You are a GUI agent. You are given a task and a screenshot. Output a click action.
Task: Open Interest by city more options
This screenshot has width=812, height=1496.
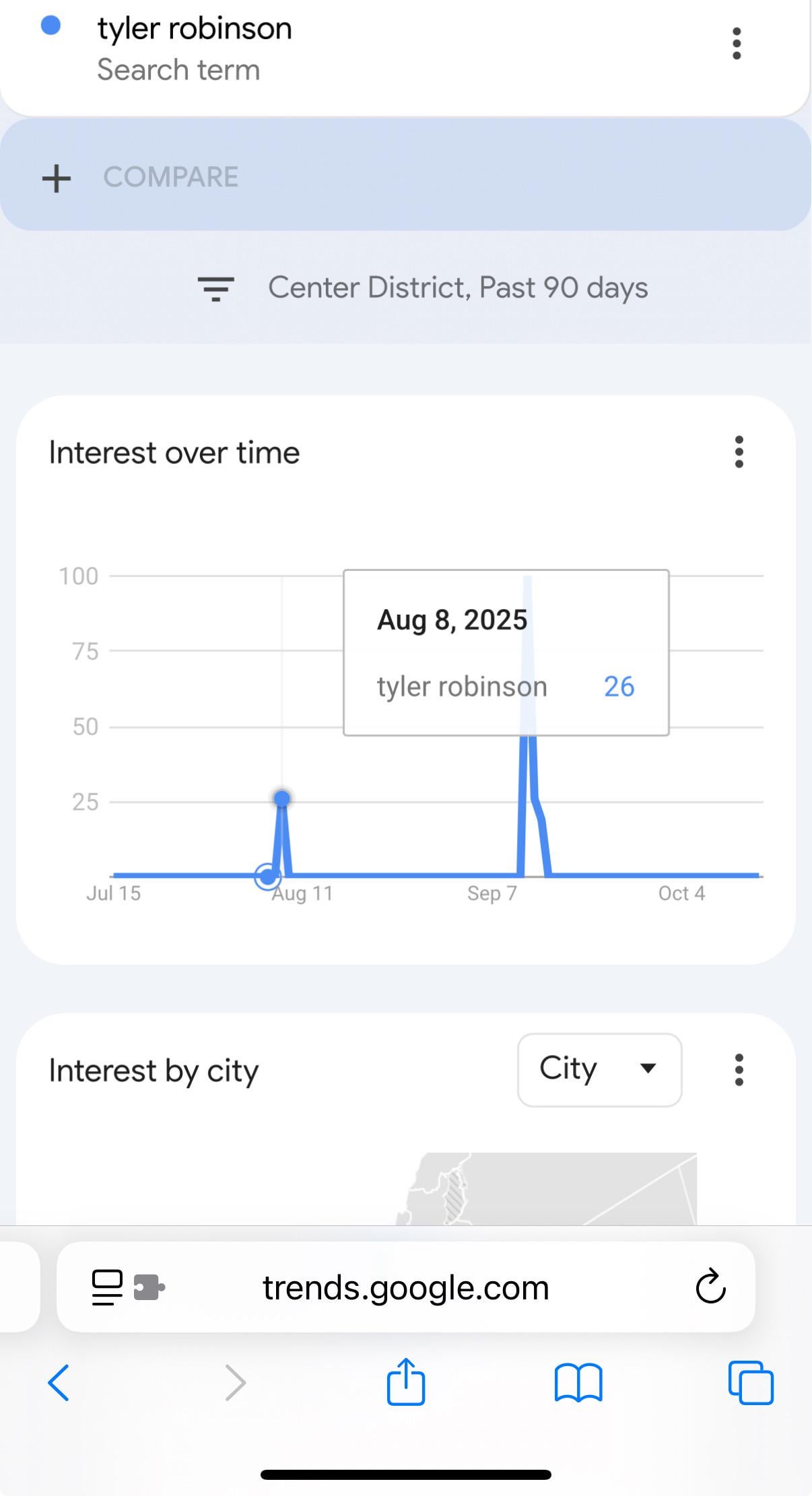[x=739, y=1070]
